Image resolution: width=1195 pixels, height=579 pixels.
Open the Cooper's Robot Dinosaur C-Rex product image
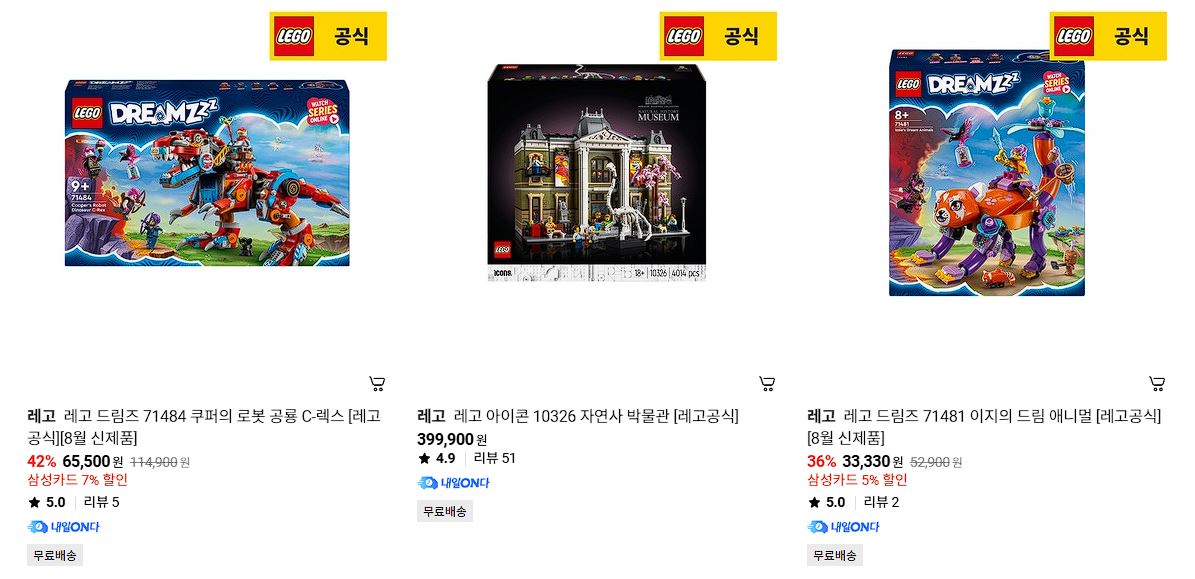pyautogui.click(x=207, y=173)
